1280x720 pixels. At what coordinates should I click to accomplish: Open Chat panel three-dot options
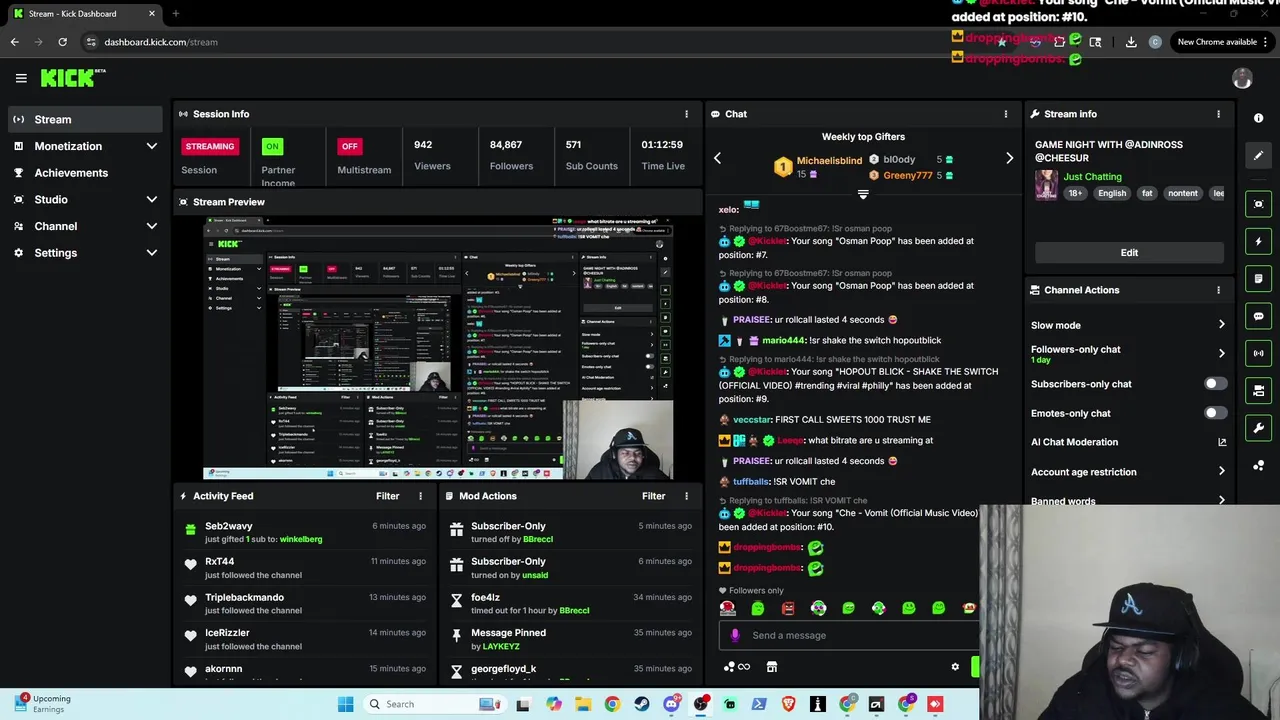pyautogui.click(x=1006, y=114)
